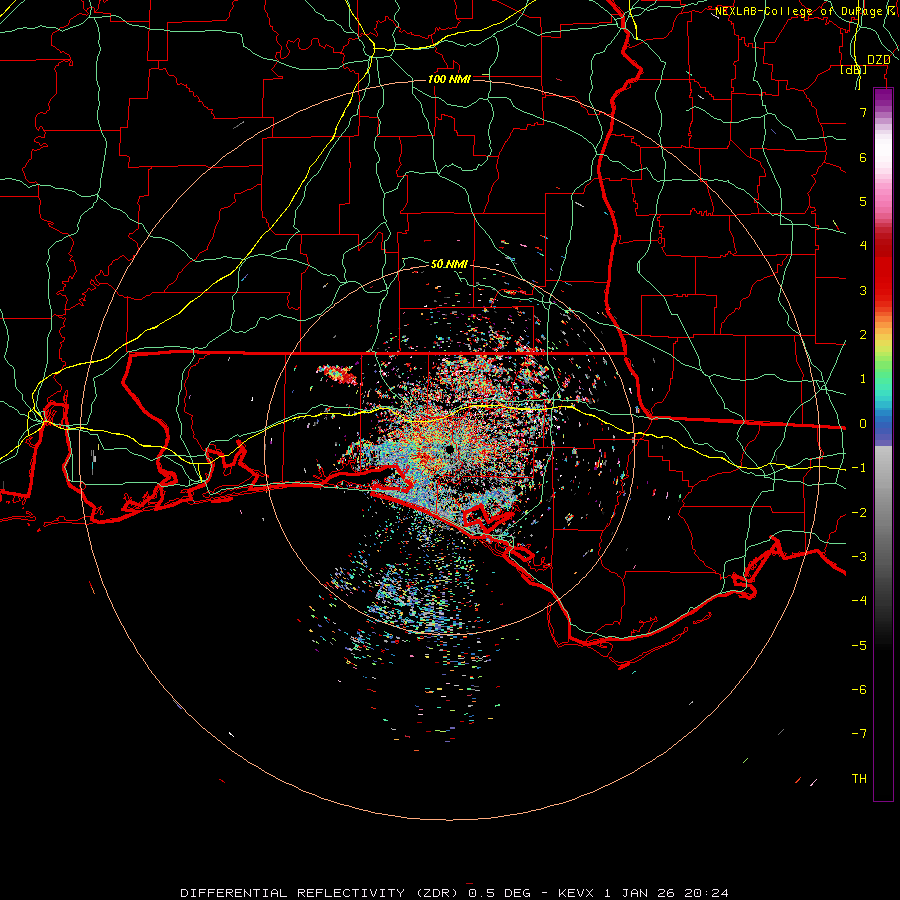Click the isolated red echo patch west of the radar
This screenshot has height=900, width=900.
coord(338,374)
